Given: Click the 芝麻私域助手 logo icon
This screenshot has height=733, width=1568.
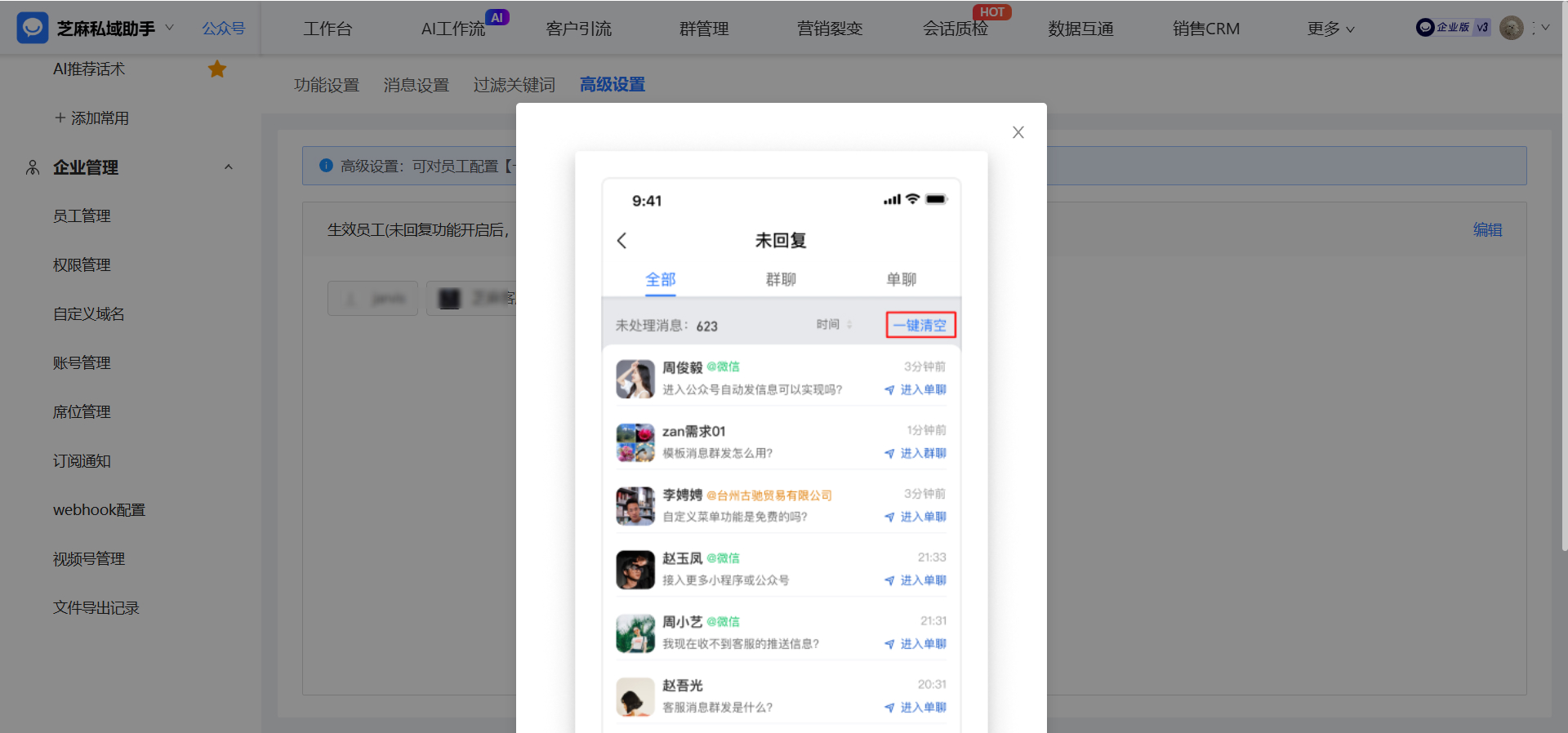Looking at the screenshot, I should (33, 28).
